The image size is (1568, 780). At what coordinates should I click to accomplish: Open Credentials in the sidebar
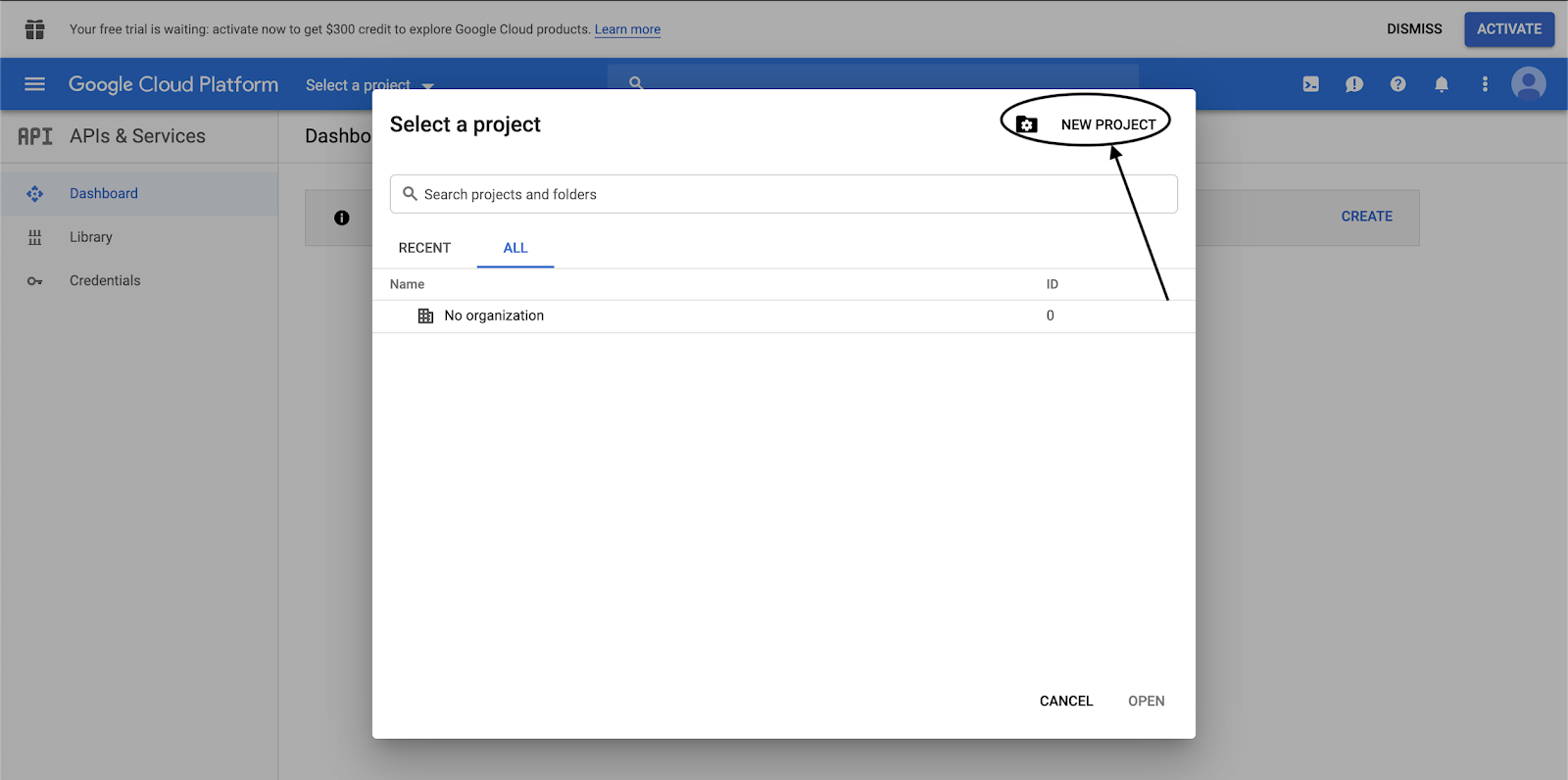105,280
